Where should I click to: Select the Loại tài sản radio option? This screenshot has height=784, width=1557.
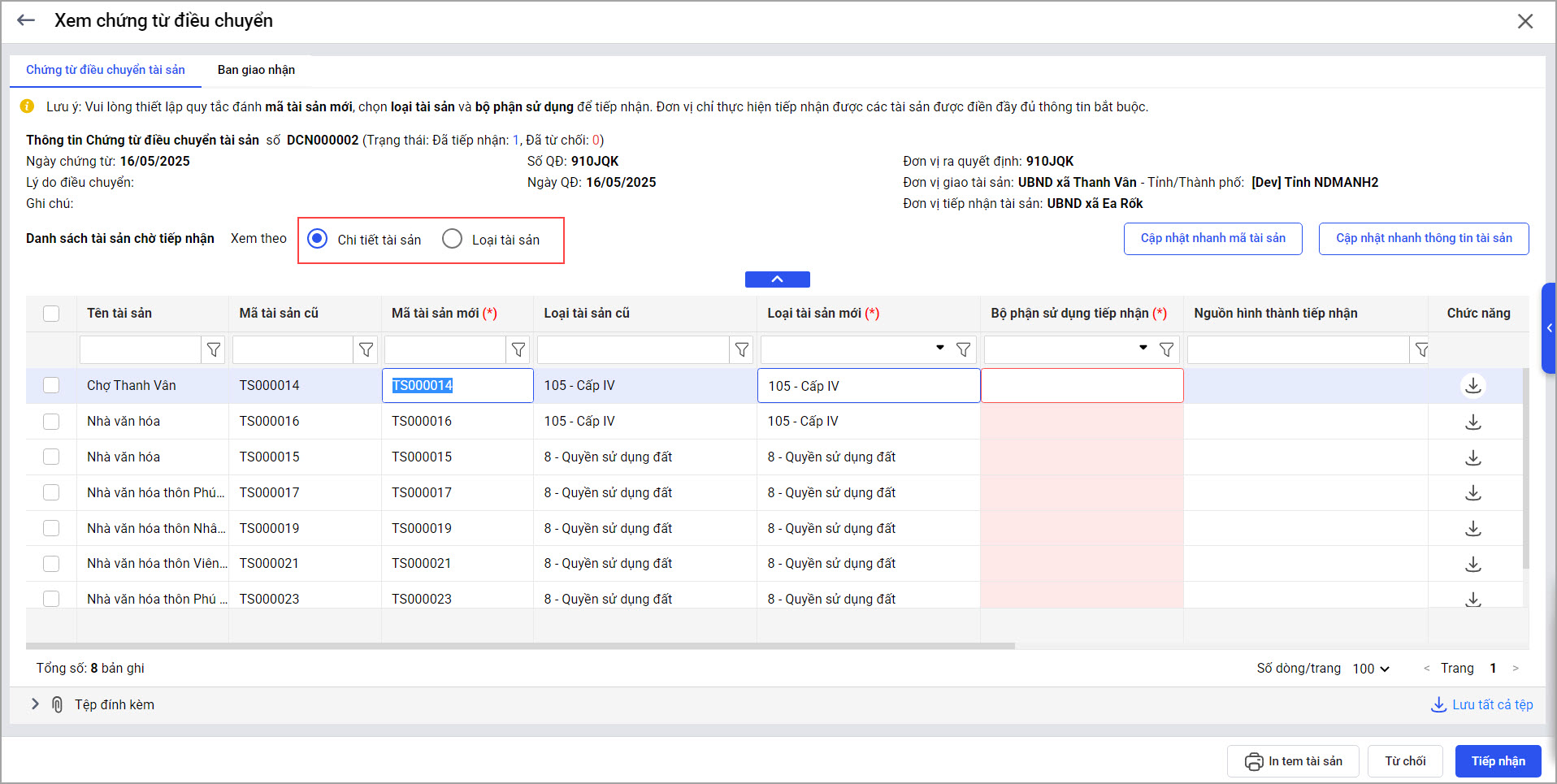tap(453, 239)
